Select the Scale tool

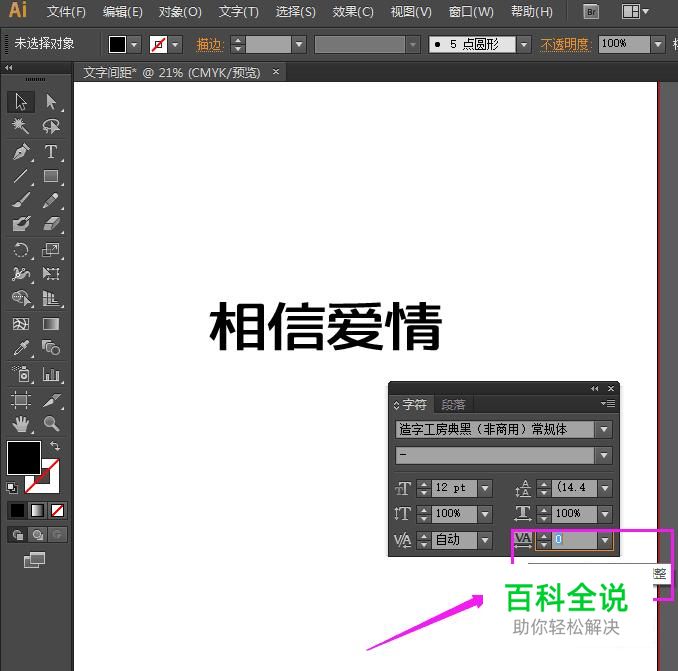click(51, 250)
